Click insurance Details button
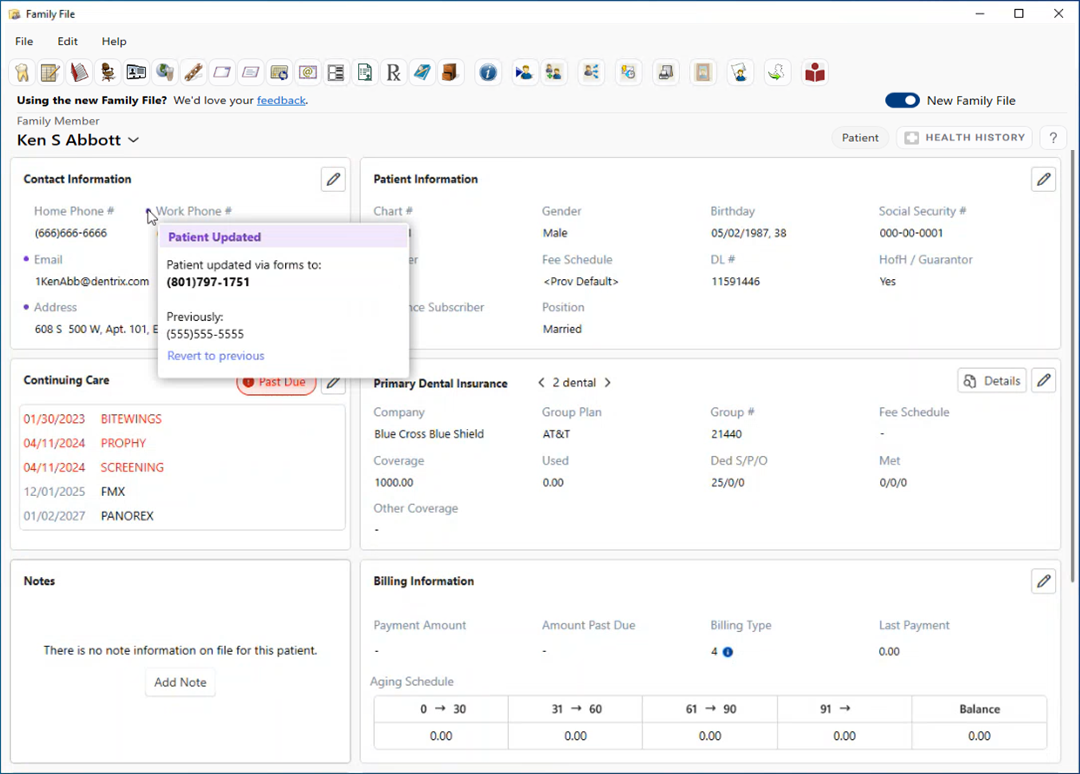The width and height of the screenshot is (1080, 774). point(991,381)
